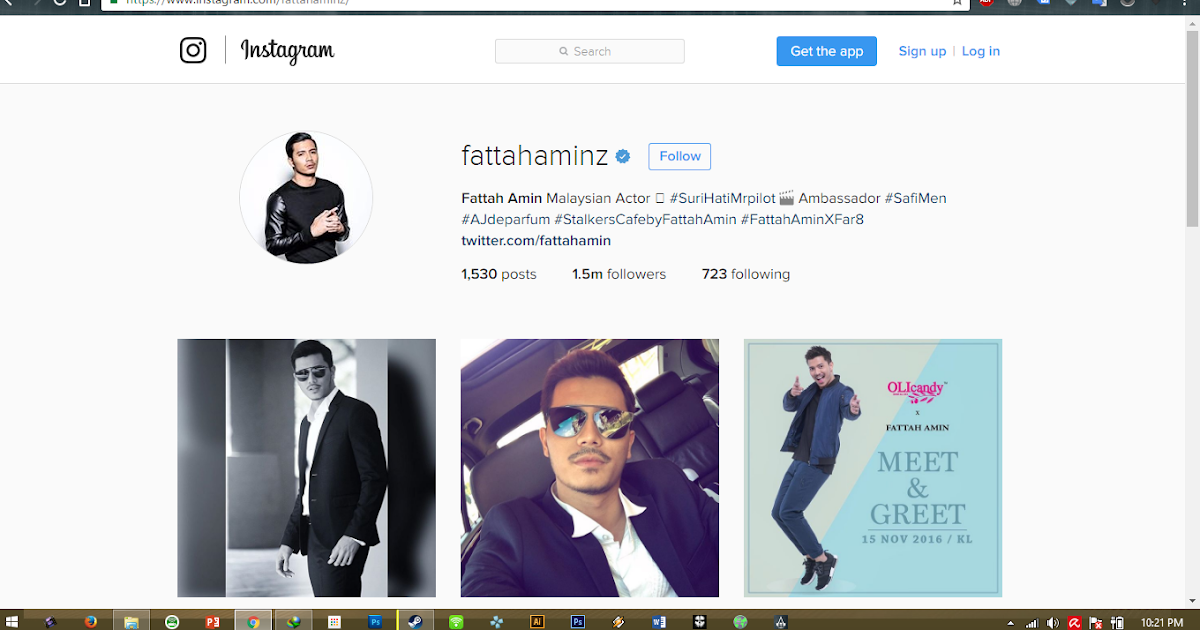Open the black-and-white suit photo post
The image size is (1200, 630).
tap(306, 468)
